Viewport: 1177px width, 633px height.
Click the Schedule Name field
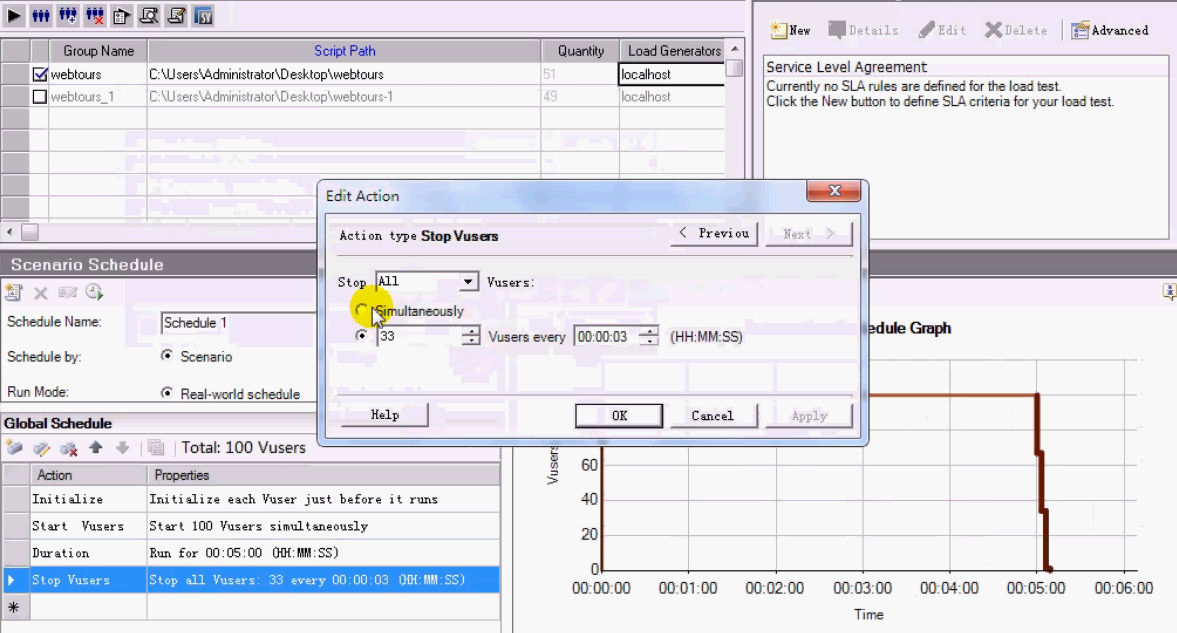[x=239, y=322]
